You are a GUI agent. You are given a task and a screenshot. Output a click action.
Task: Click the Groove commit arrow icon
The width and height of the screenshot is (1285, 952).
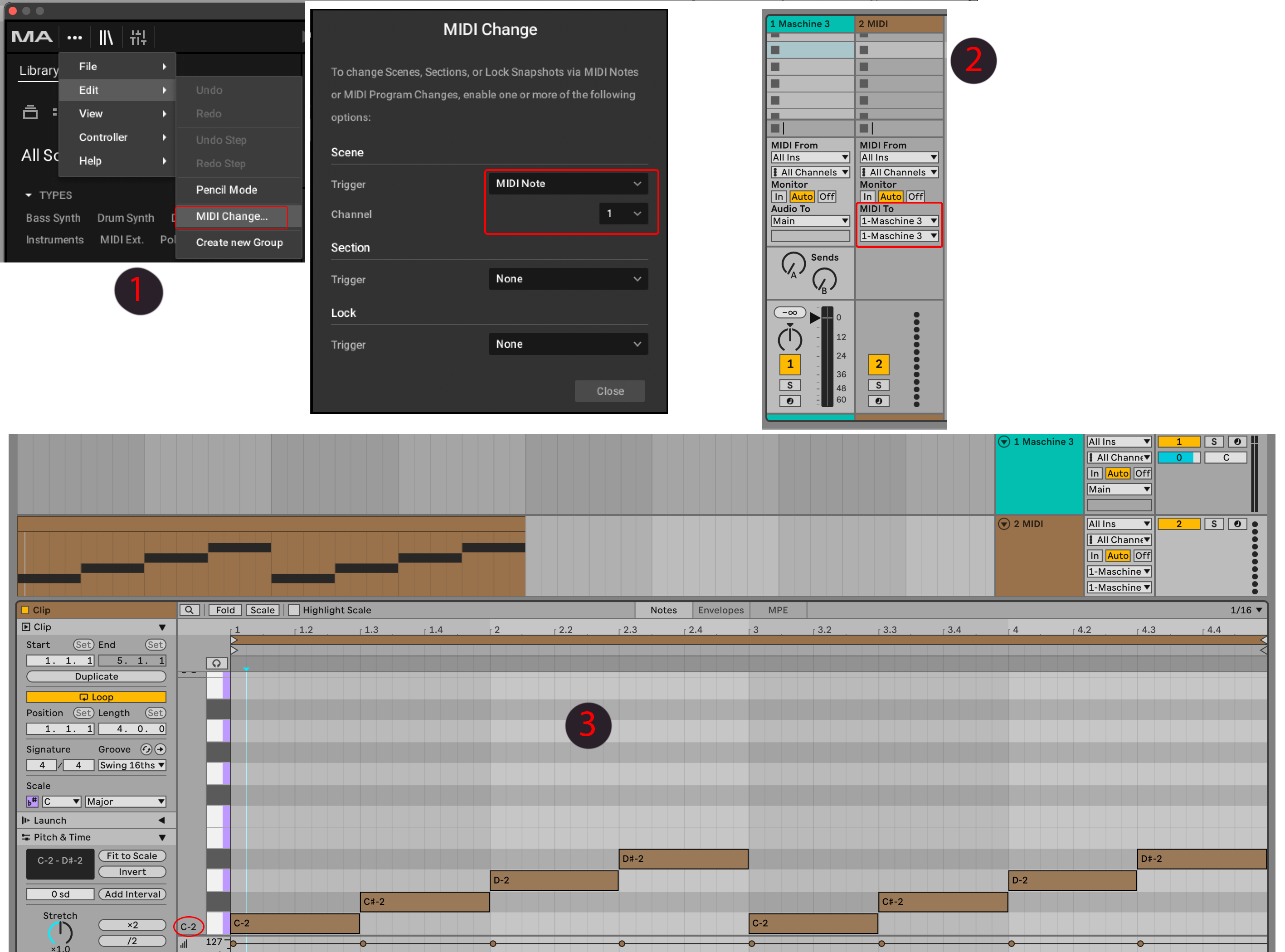tap(161, 749)
